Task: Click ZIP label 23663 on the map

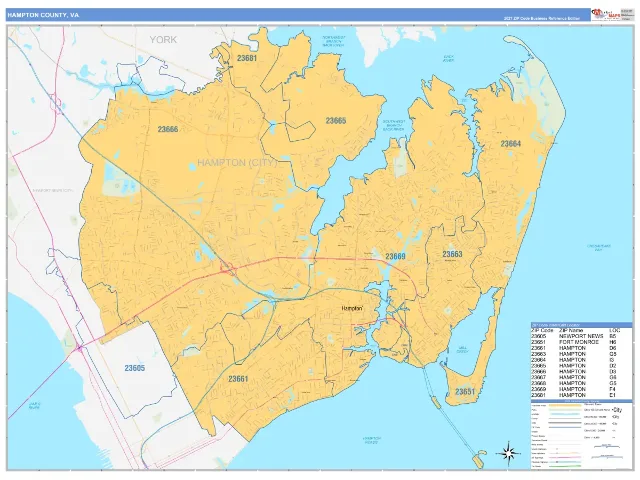Action: [x=452, y=254]
